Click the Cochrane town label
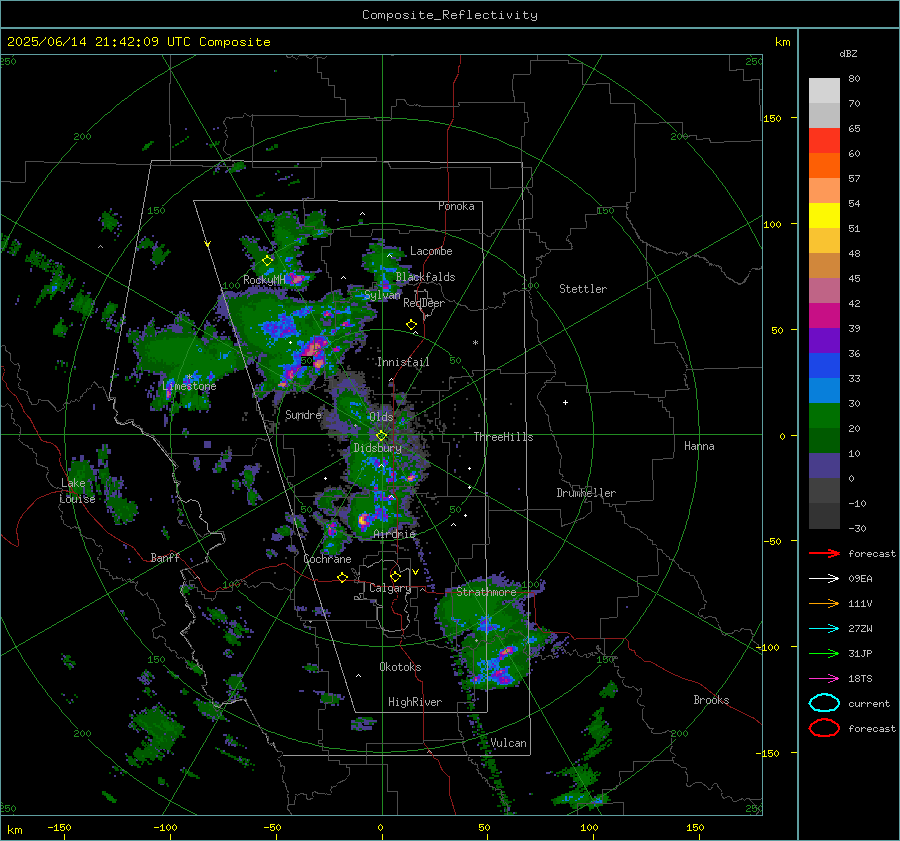The image size is (900, 841). (x=327, y=559)
